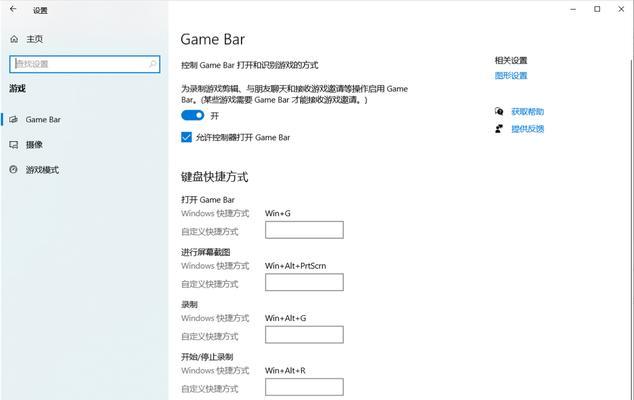Maximize the Settings window
This screenshot has width=634, height=400.
(597, 9)
